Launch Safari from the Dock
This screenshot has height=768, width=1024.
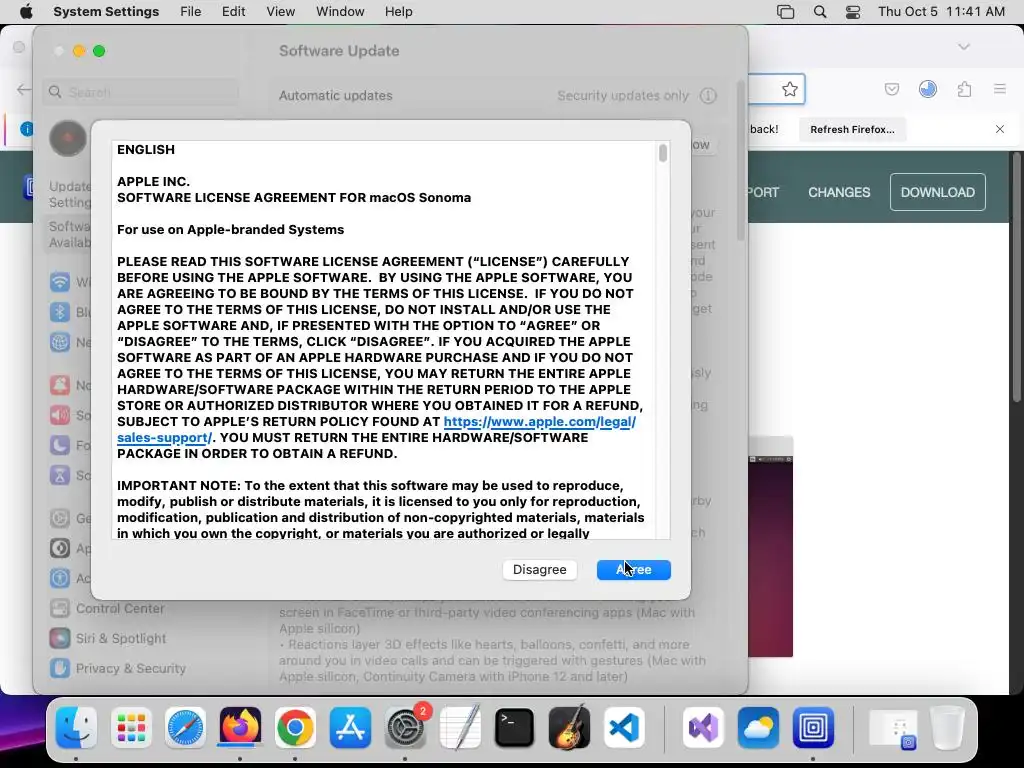[x=185, y=728]
